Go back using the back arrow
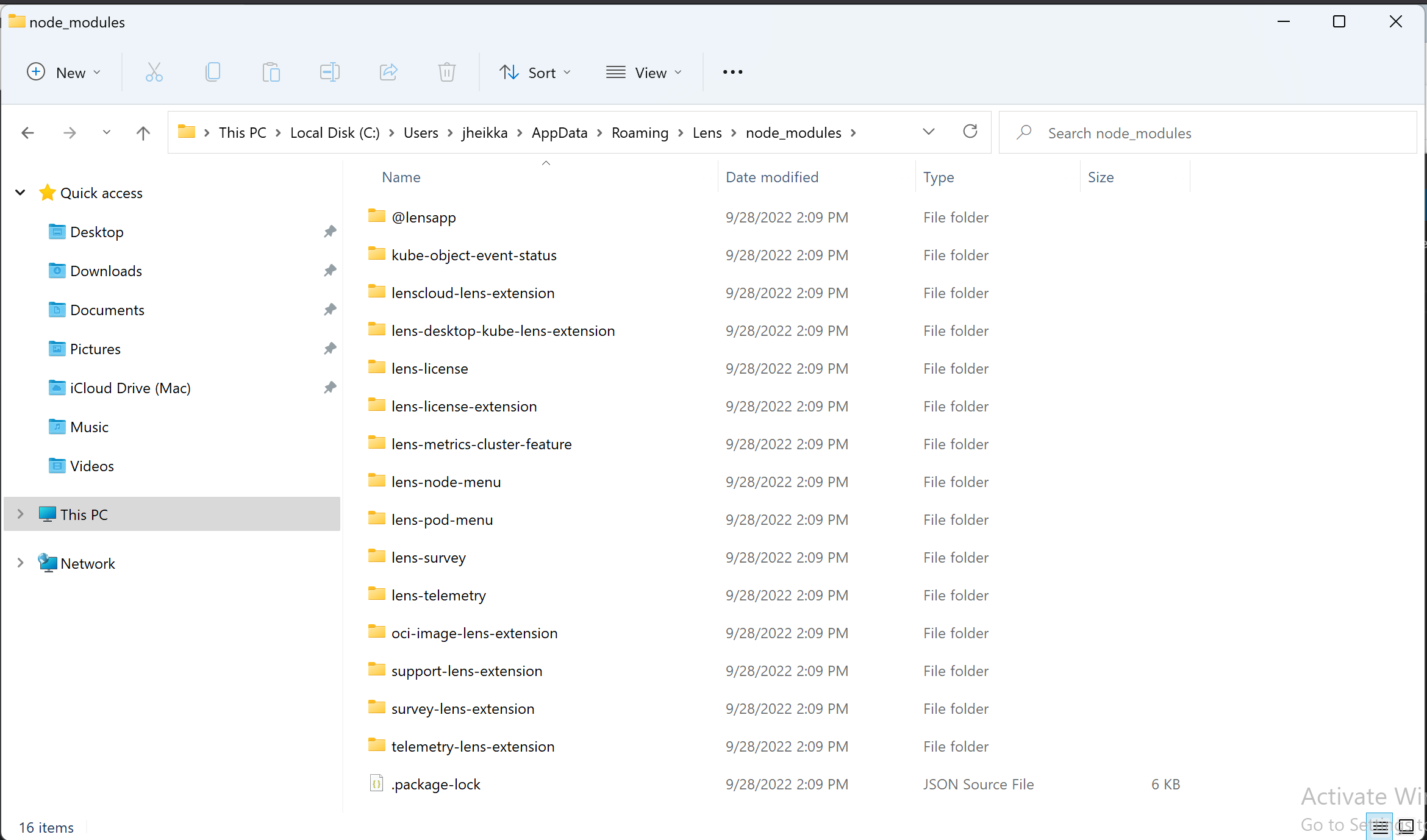The width and height of the screenshot is (1427, 840). [27, 132]
